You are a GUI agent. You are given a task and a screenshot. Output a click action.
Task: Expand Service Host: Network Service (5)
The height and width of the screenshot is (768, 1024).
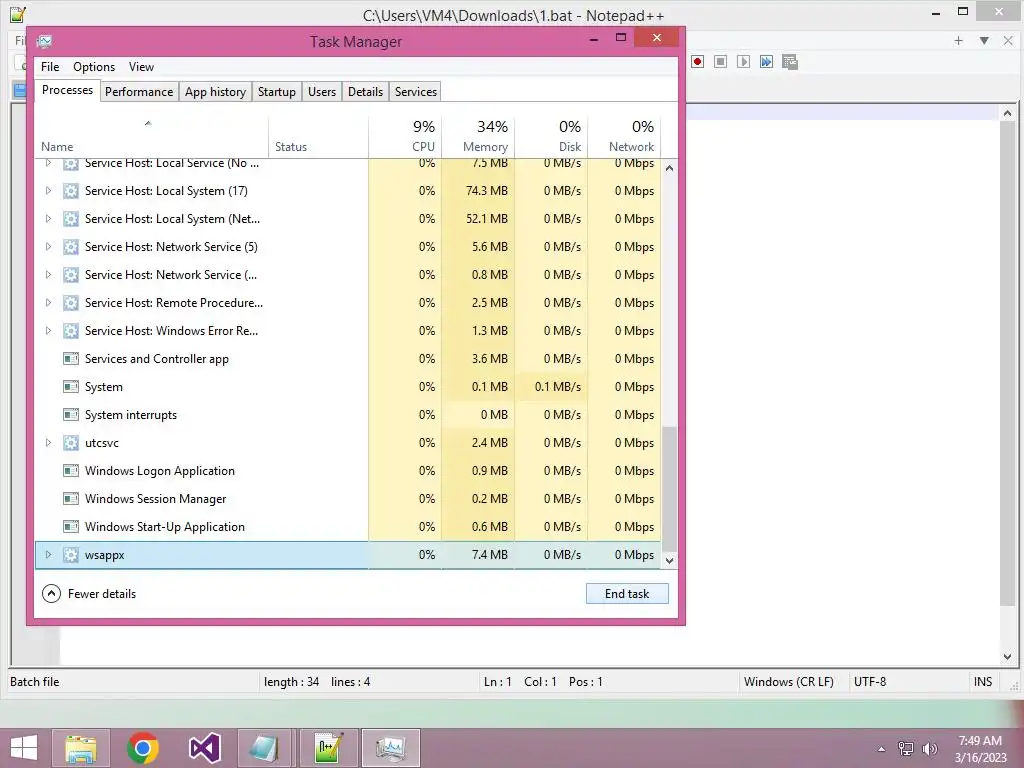pyautogui.click(x=48, y=247)
